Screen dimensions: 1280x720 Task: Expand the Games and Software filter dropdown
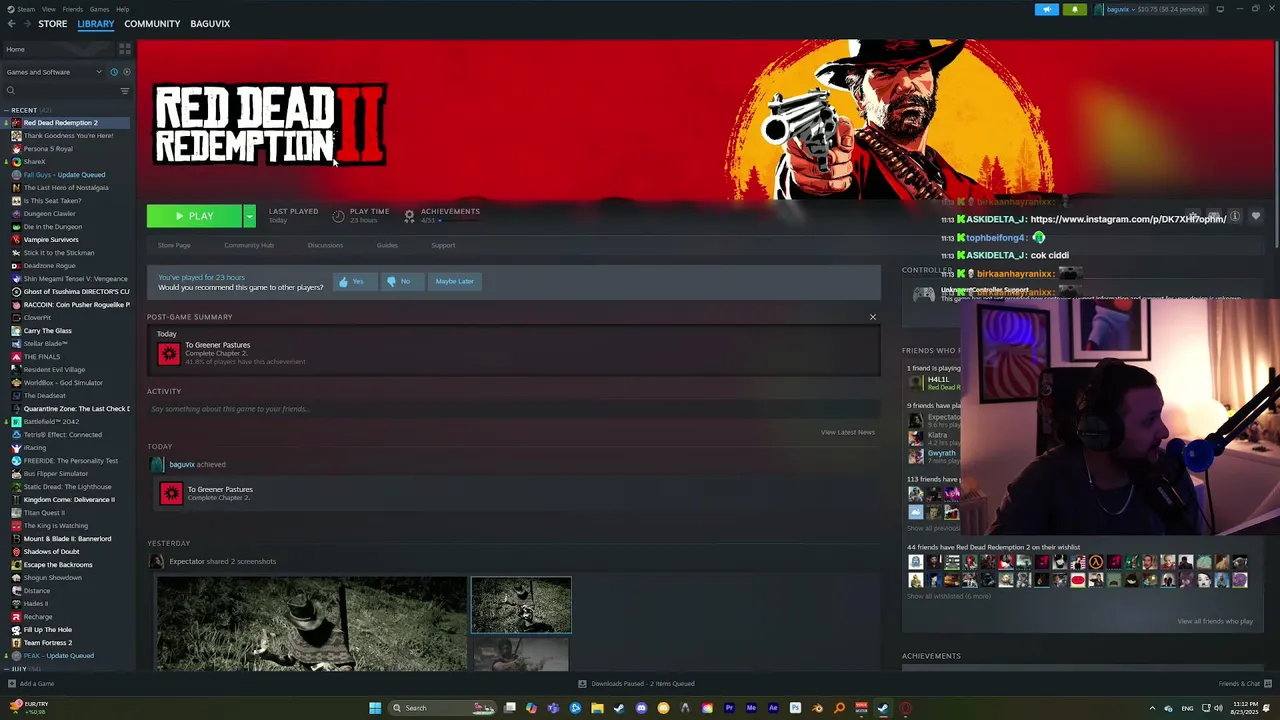53,72
